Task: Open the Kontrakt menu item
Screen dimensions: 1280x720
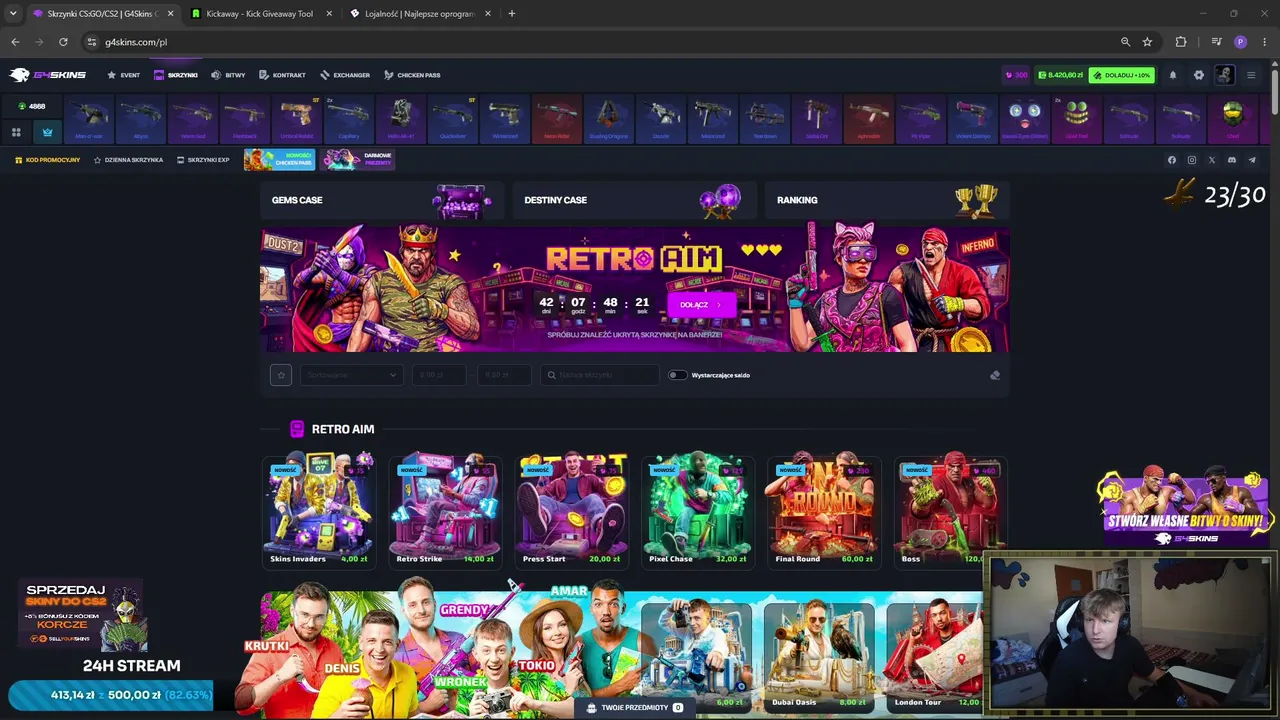Action: pyautogui.click(x=282, y=75)
